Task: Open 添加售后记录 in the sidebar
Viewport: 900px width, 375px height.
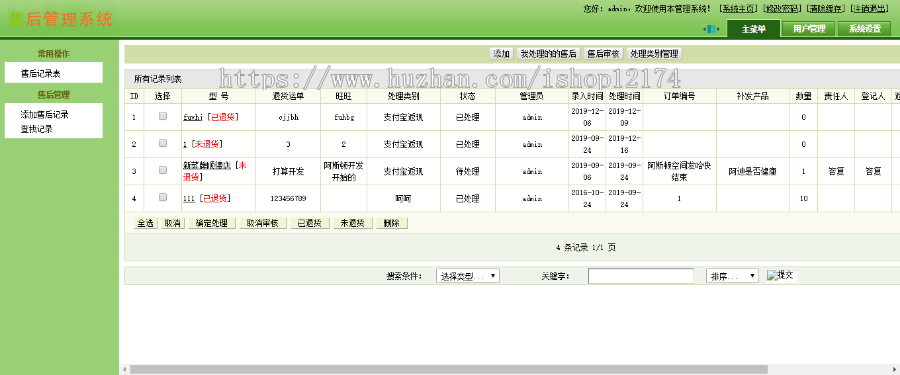Action: pos(45,115)
